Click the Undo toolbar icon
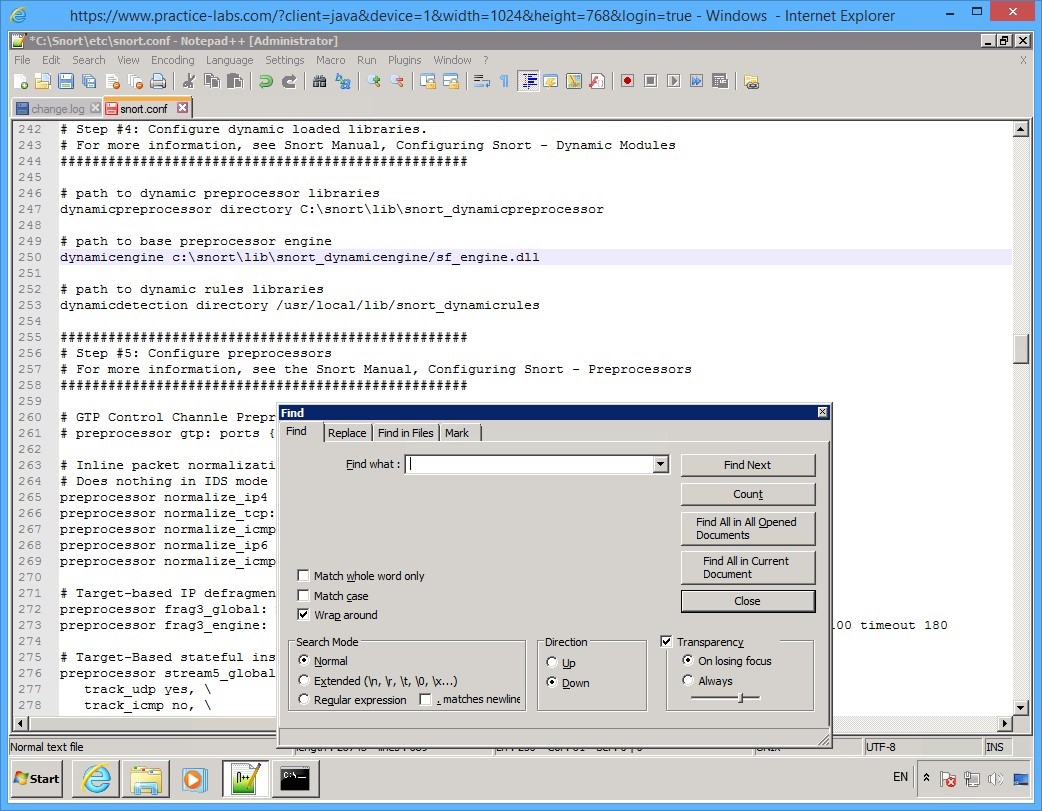The height and width of the screenshot is (811, 1042). tap(265, 81)
